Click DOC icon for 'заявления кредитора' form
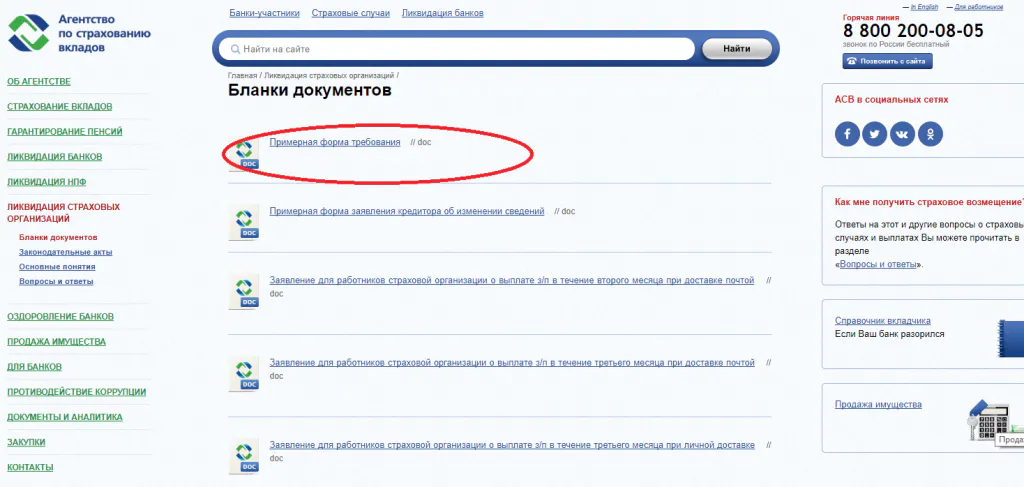This screenshot has width=1024, height=487. (x=244, y=223)
